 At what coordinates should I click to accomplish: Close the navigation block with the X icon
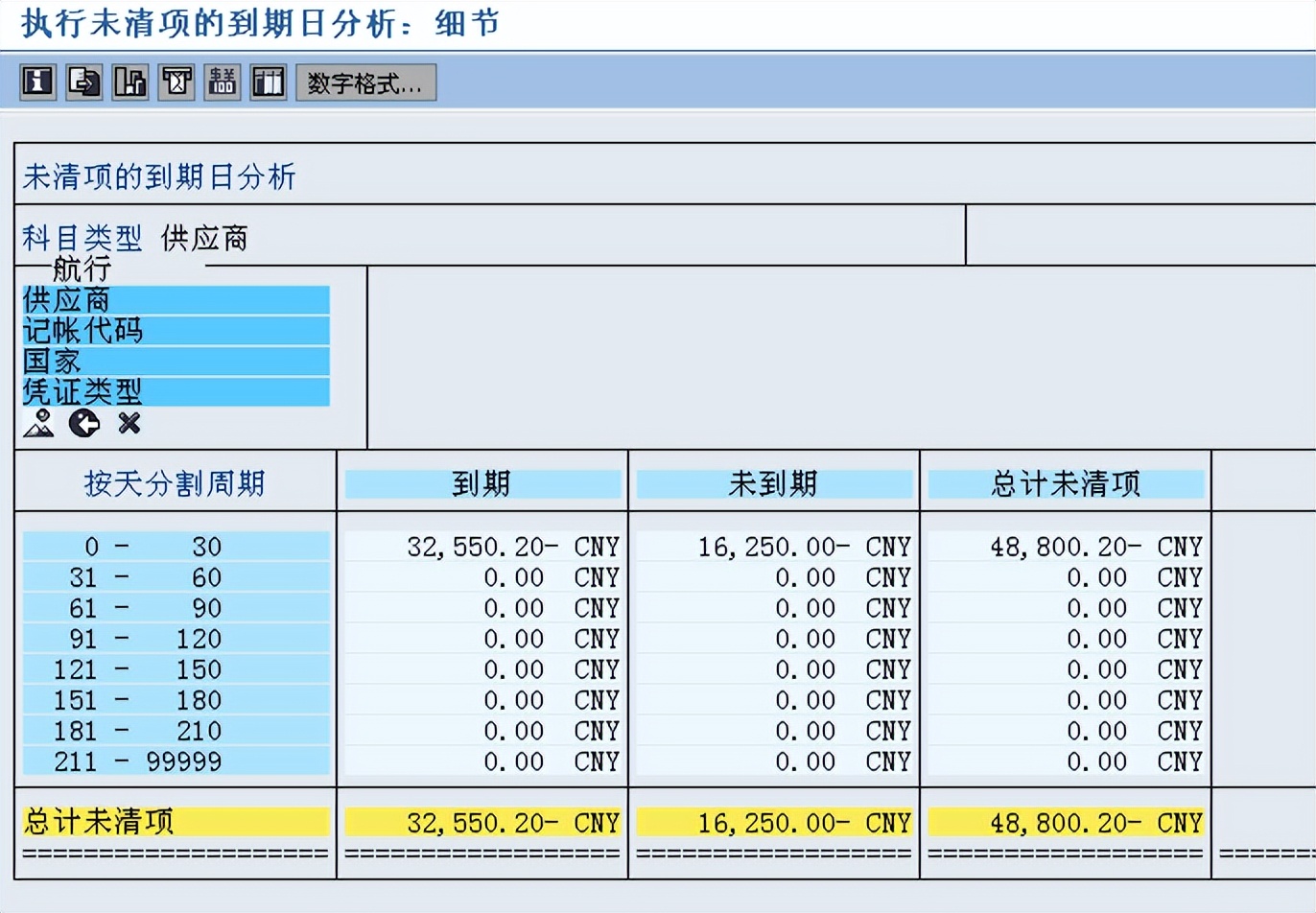click(x=129, y=424)
